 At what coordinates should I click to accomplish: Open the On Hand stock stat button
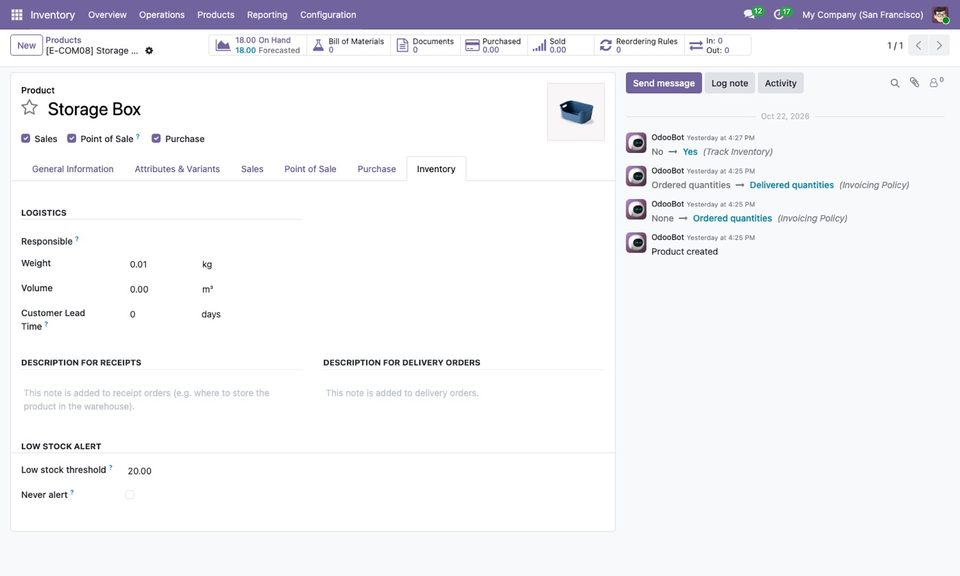pos(258,45)
